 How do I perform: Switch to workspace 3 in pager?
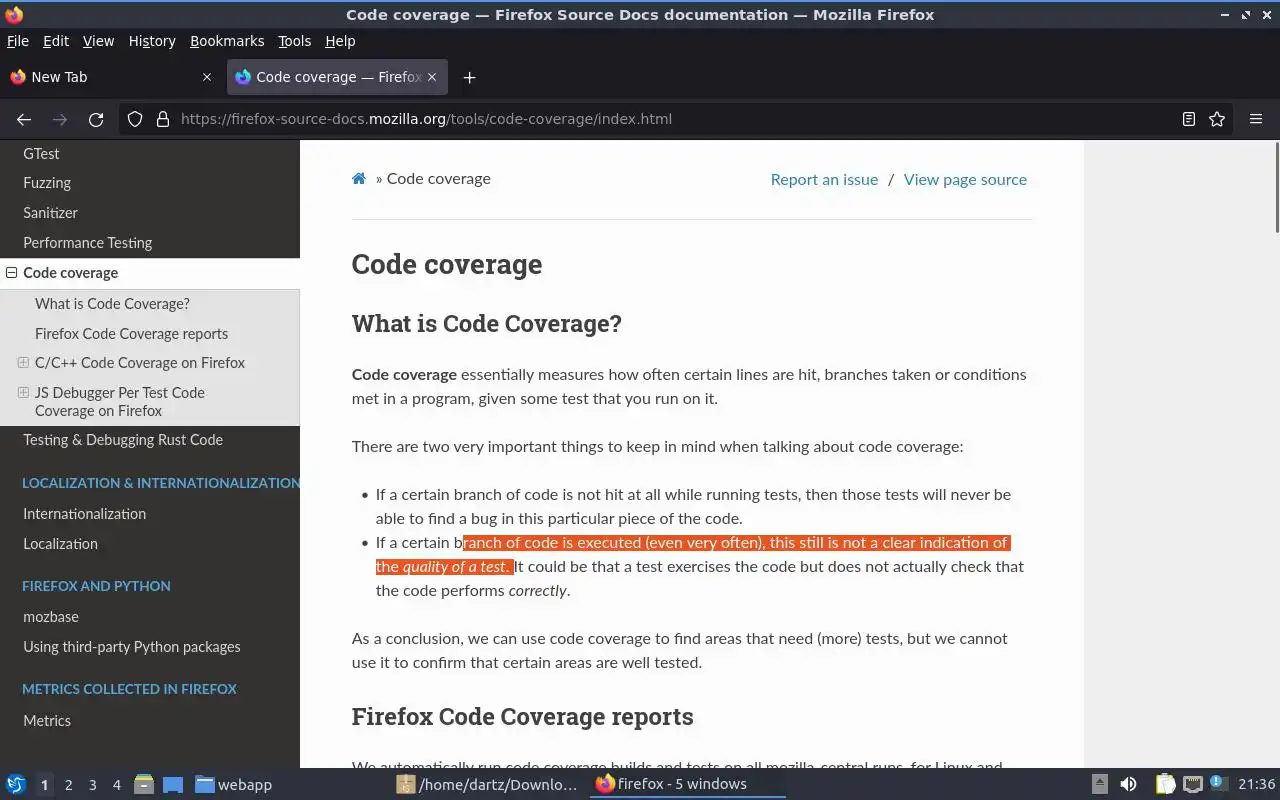click(92, 785)
